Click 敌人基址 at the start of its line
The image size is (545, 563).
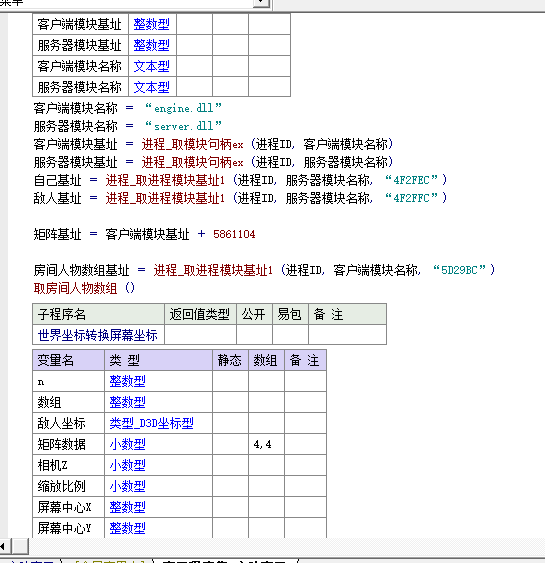point(57,198)
